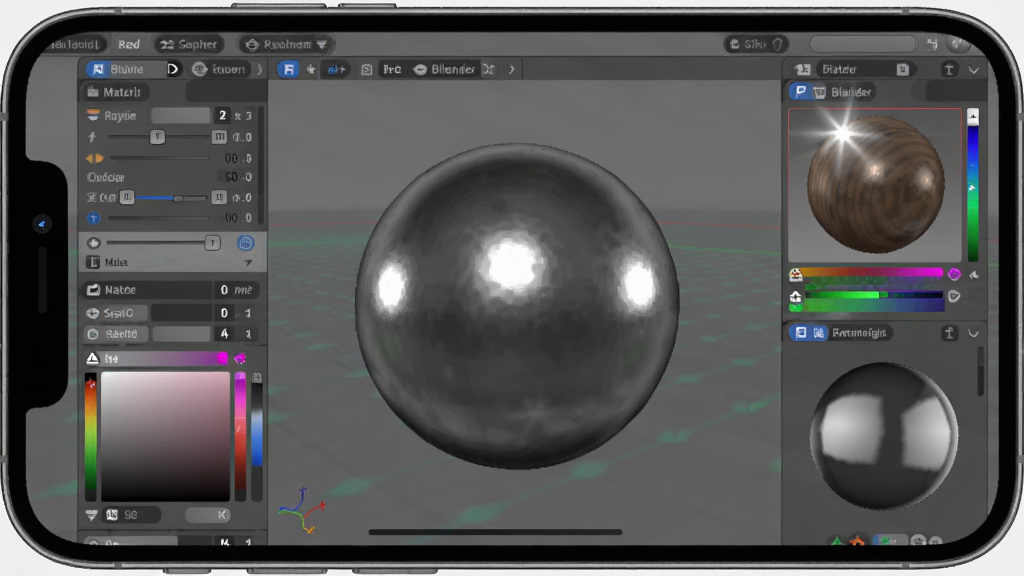Click the blue circular button beside the light slider

246,243
